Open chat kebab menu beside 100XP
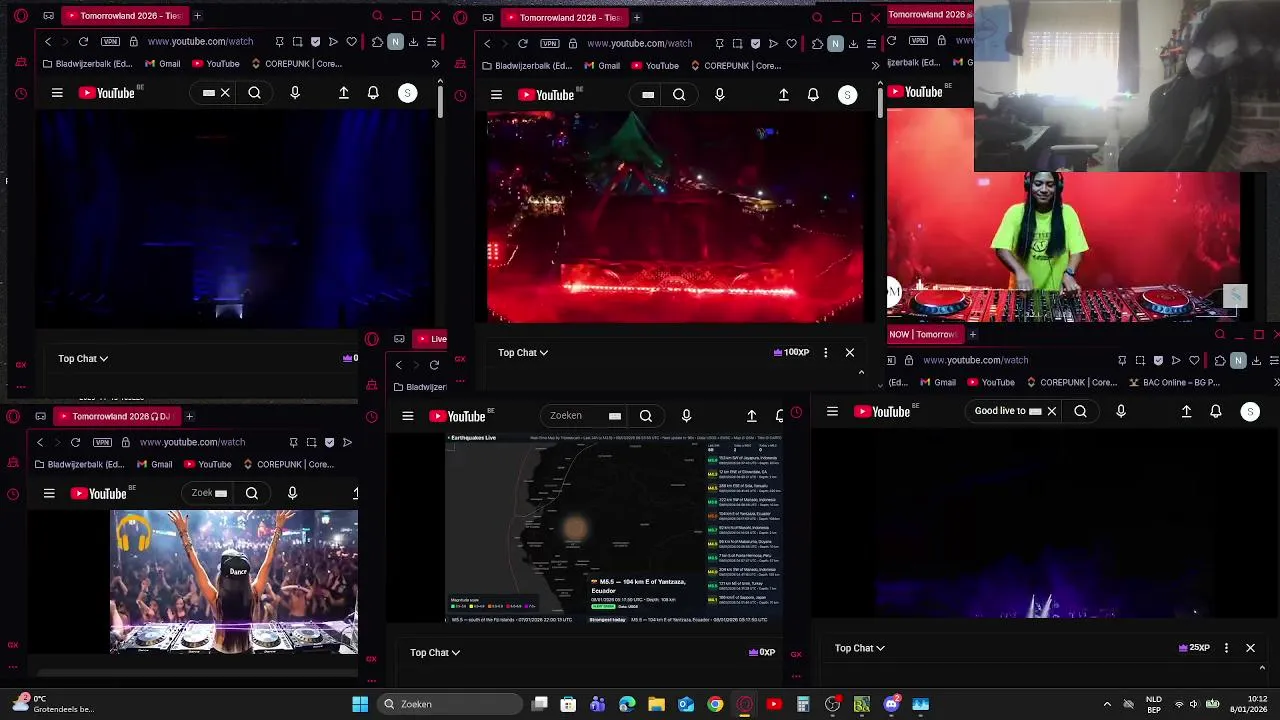The height and width of the screenshot is (720, 1280). click(825, 352)
